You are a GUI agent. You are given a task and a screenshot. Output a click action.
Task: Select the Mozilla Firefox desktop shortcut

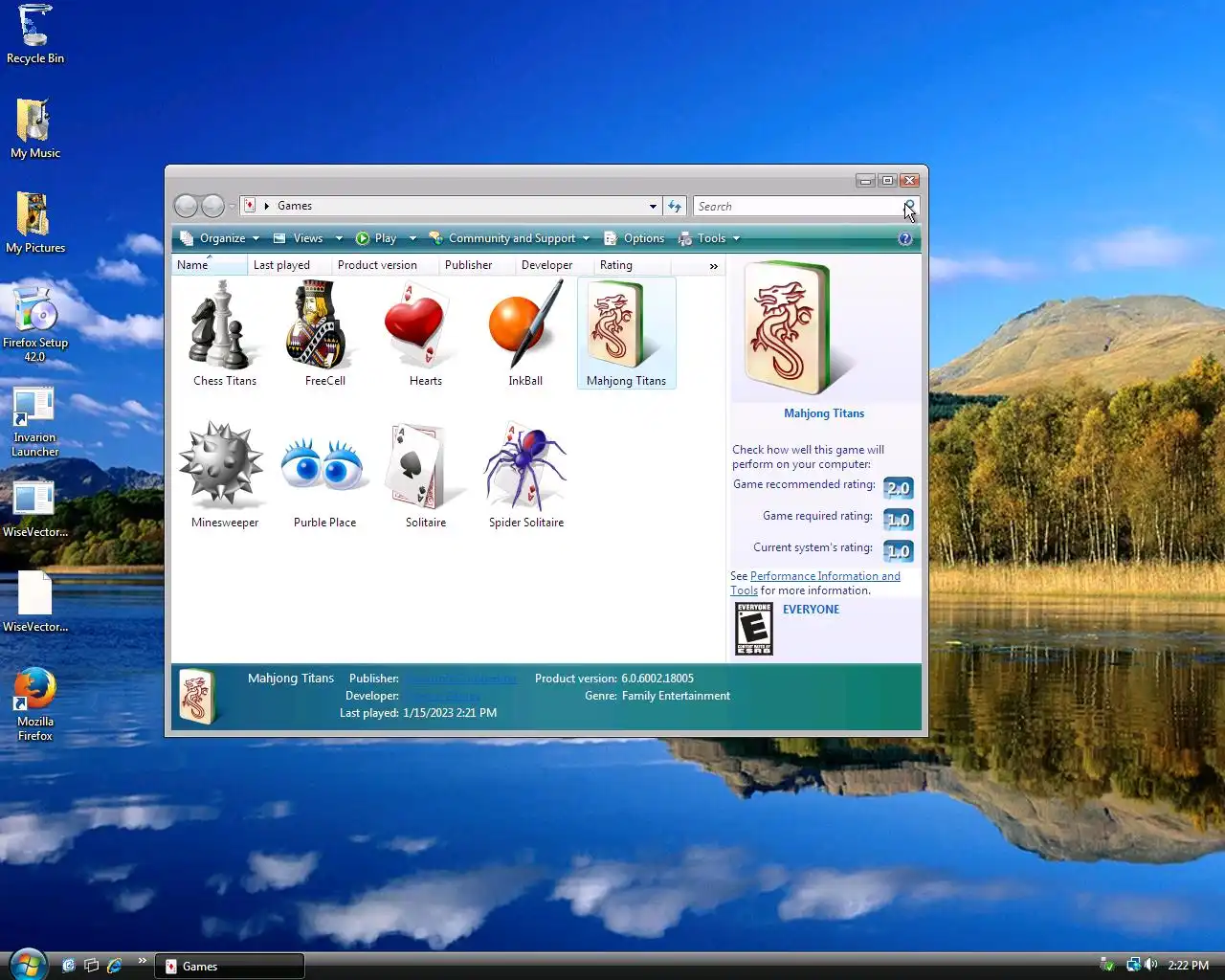pyautogui.click(x=35, y=704)
